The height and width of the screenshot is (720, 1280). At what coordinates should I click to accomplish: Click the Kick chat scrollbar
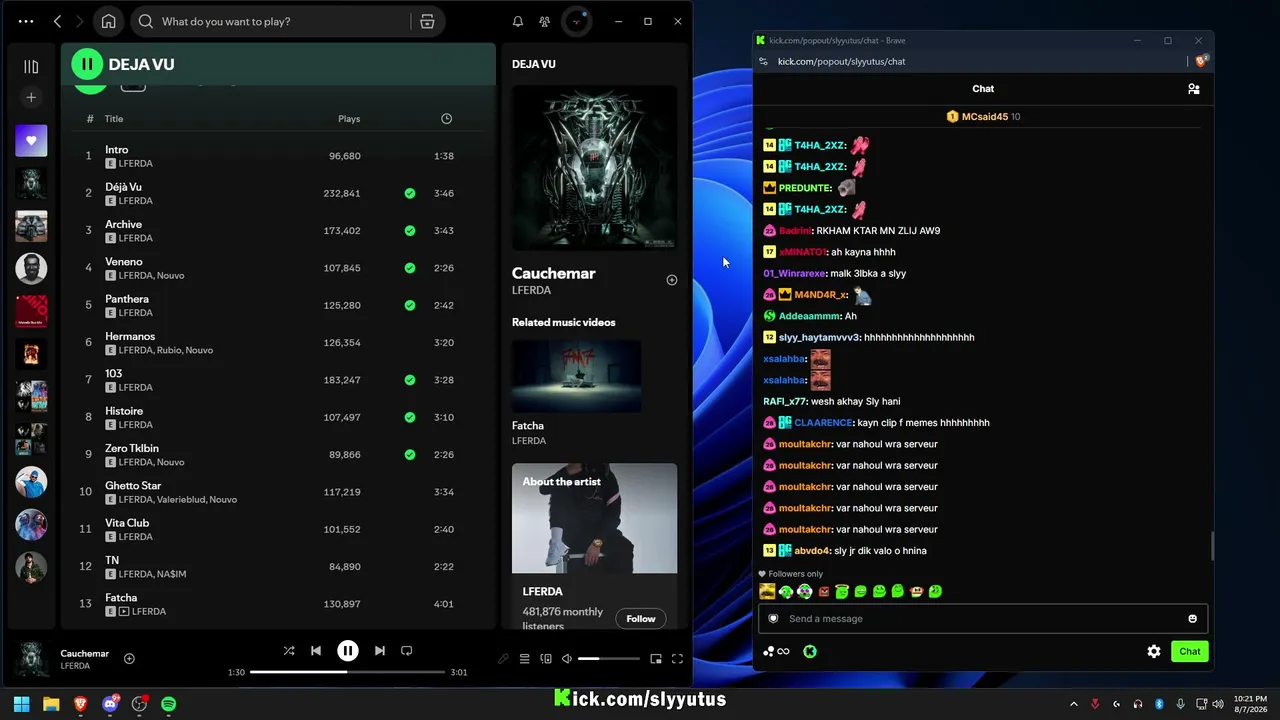click(1212, 546)
